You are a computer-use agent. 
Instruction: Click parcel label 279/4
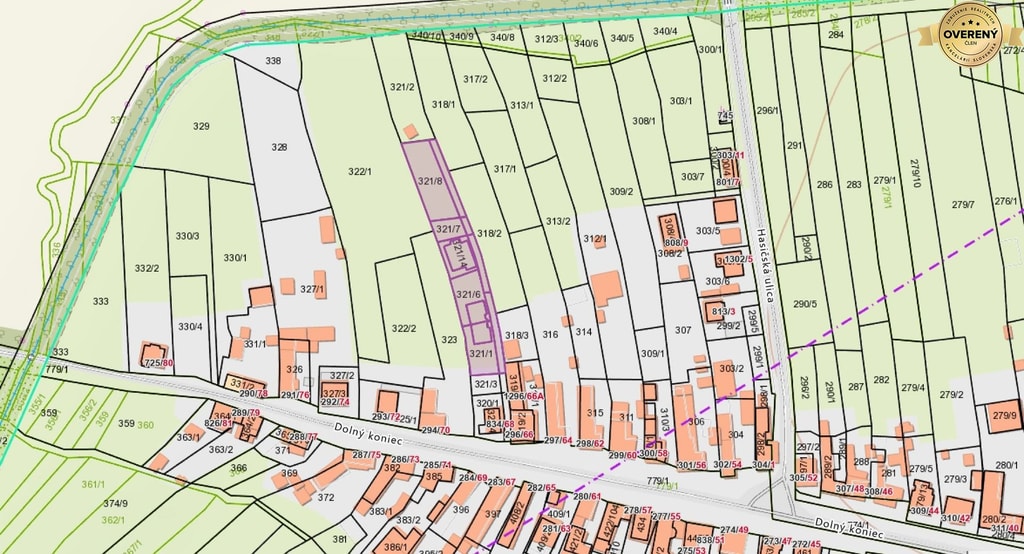(913, 387)
